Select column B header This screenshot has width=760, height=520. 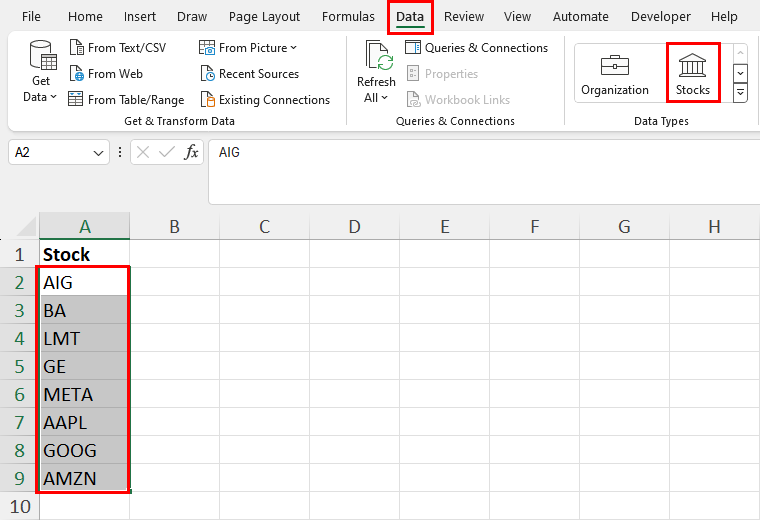[x=174, y=226]
